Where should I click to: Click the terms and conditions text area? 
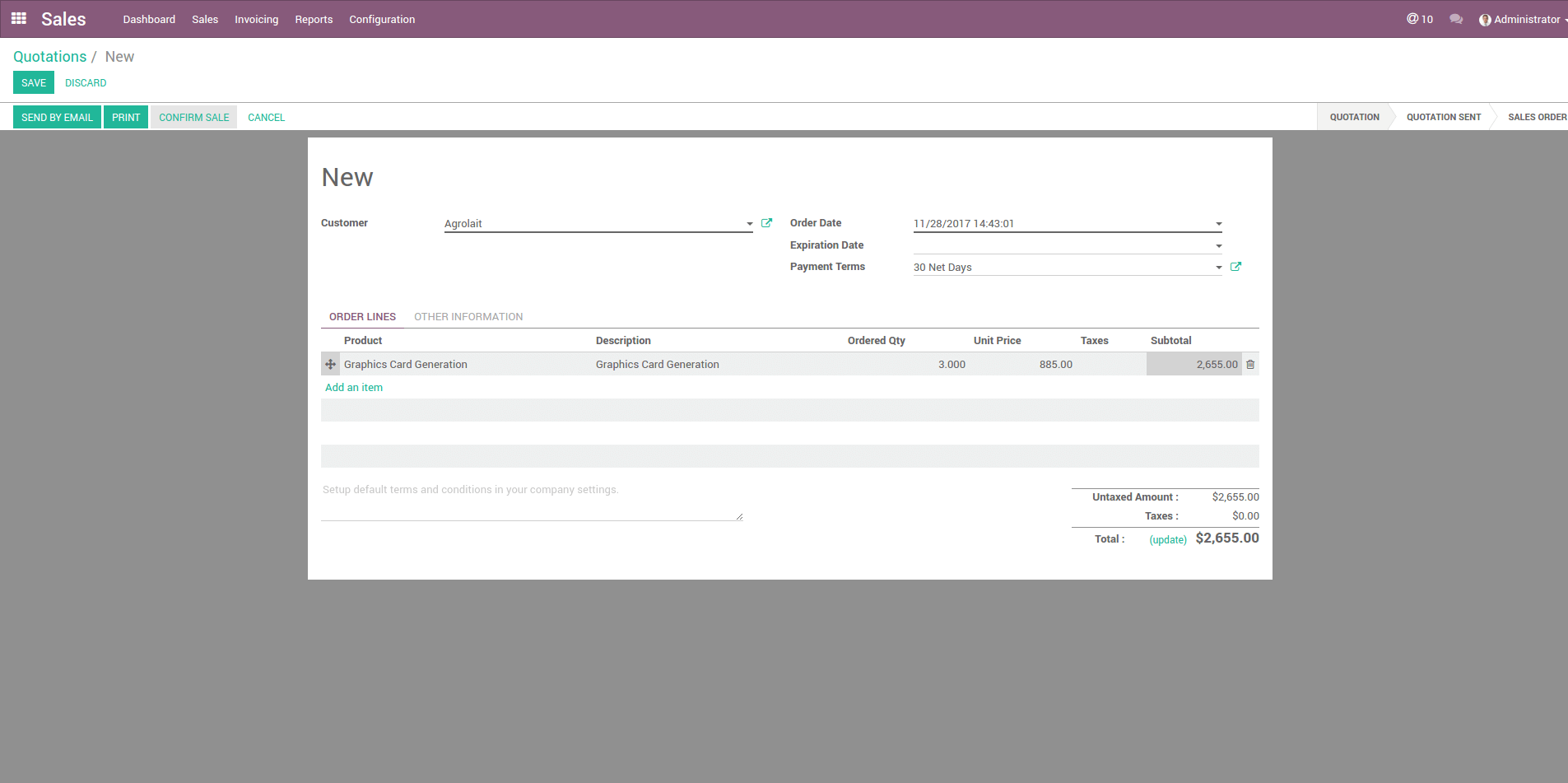[x=531, y=501]
